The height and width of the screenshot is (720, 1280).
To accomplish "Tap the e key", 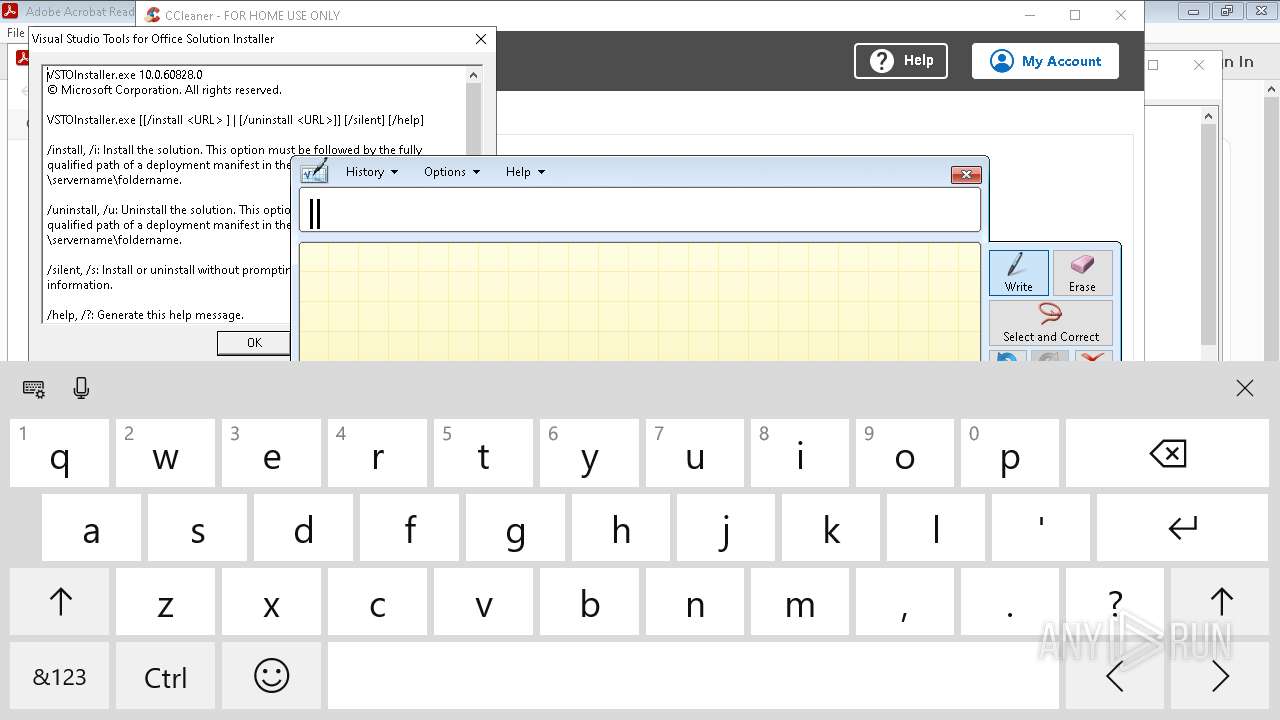I will pyautogui.click(x=271, y=453).
